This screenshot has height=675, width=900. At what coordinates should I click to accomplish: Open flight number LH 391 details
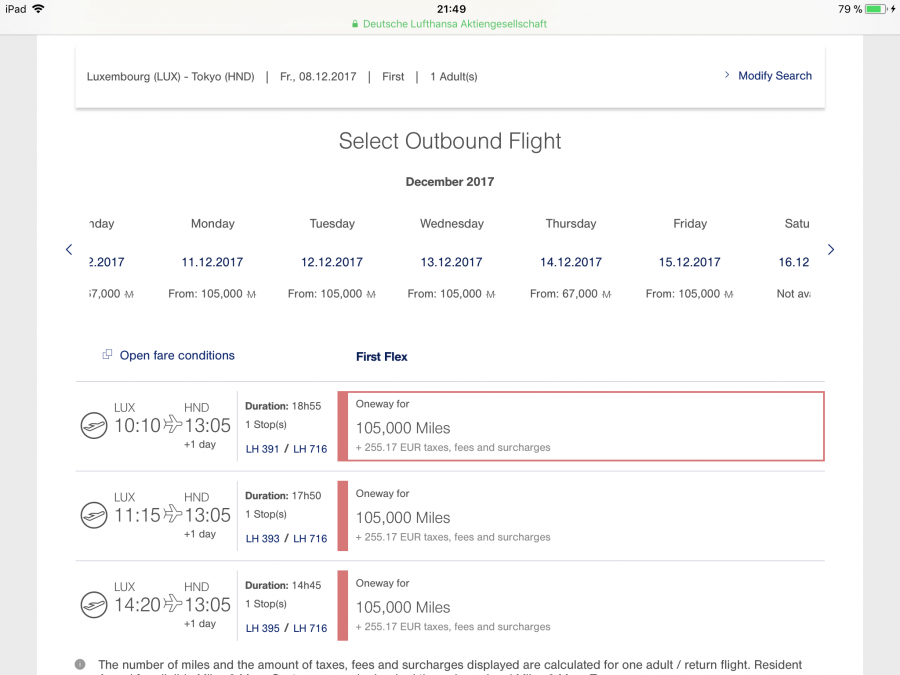point(262,449)
